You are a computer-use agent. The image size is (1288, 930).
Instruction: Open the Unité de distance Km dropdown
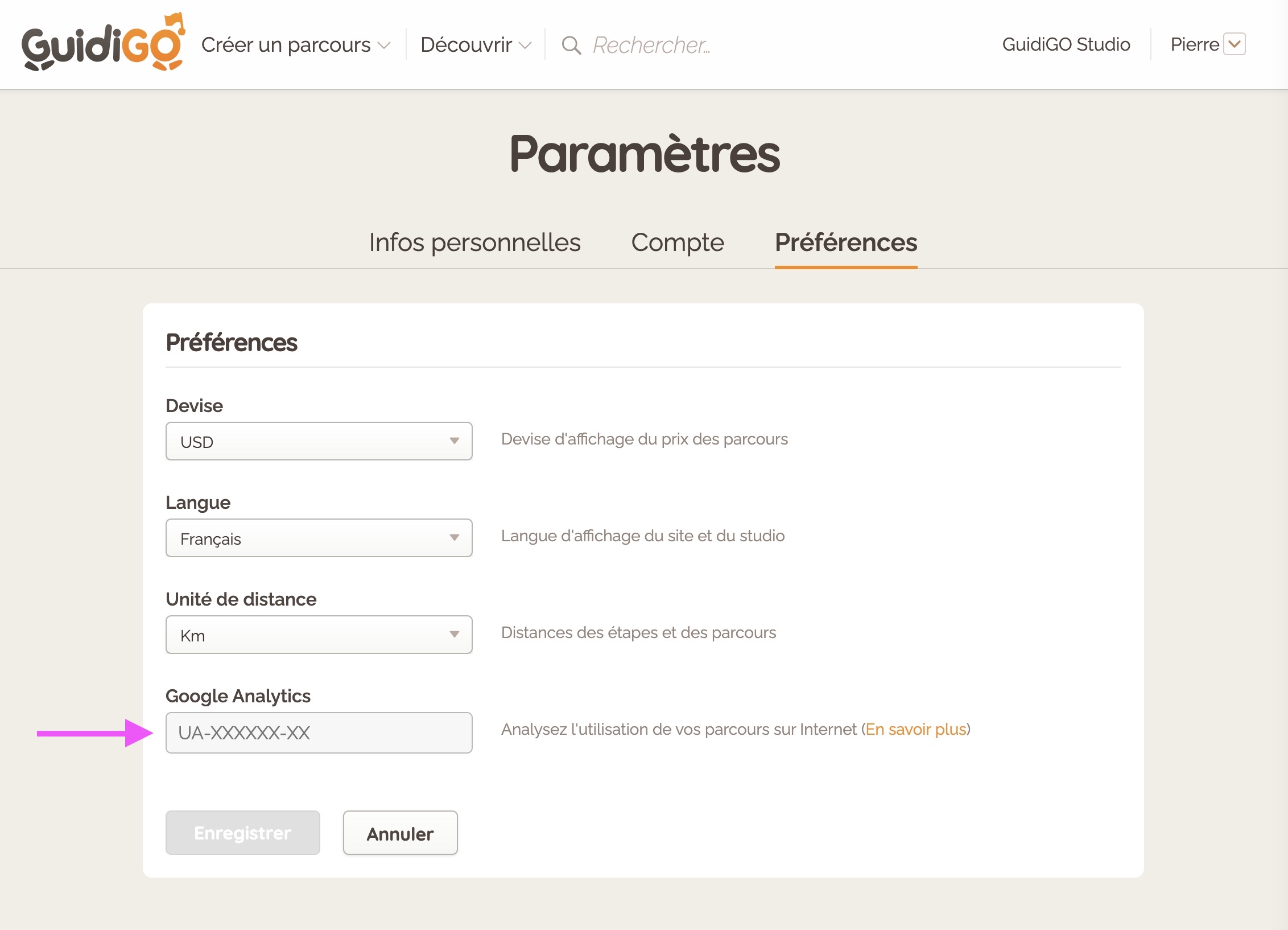(x=319, y=635)
